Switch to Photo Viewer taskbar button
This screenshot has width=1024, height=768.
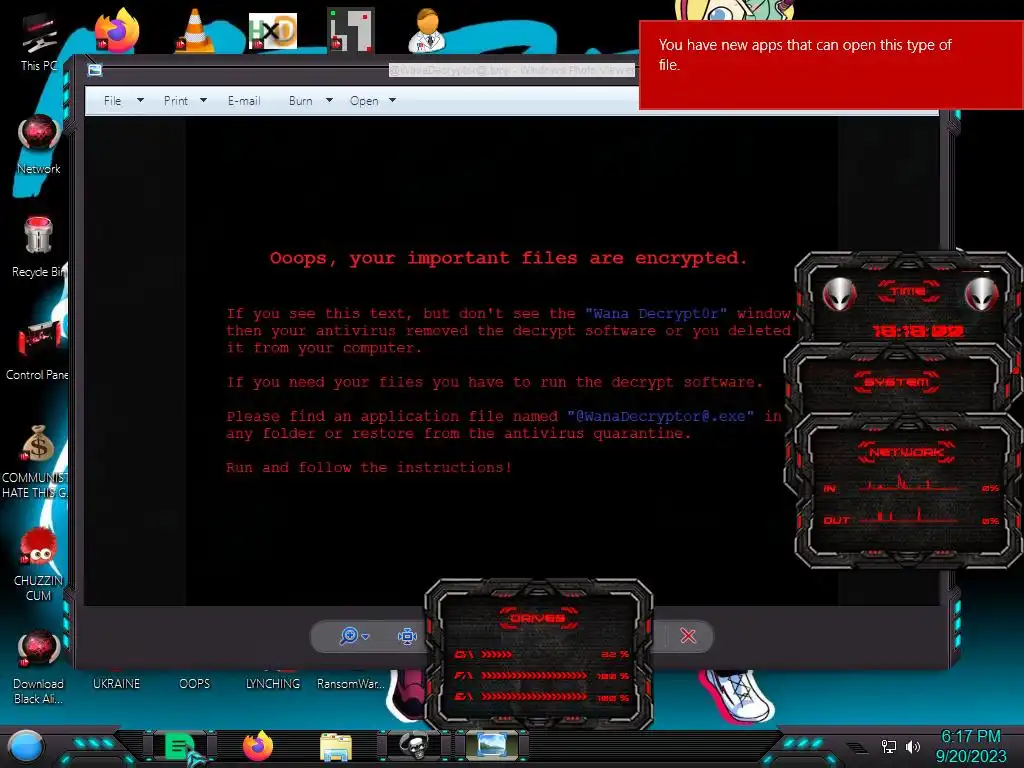click(x=492, y=745)
